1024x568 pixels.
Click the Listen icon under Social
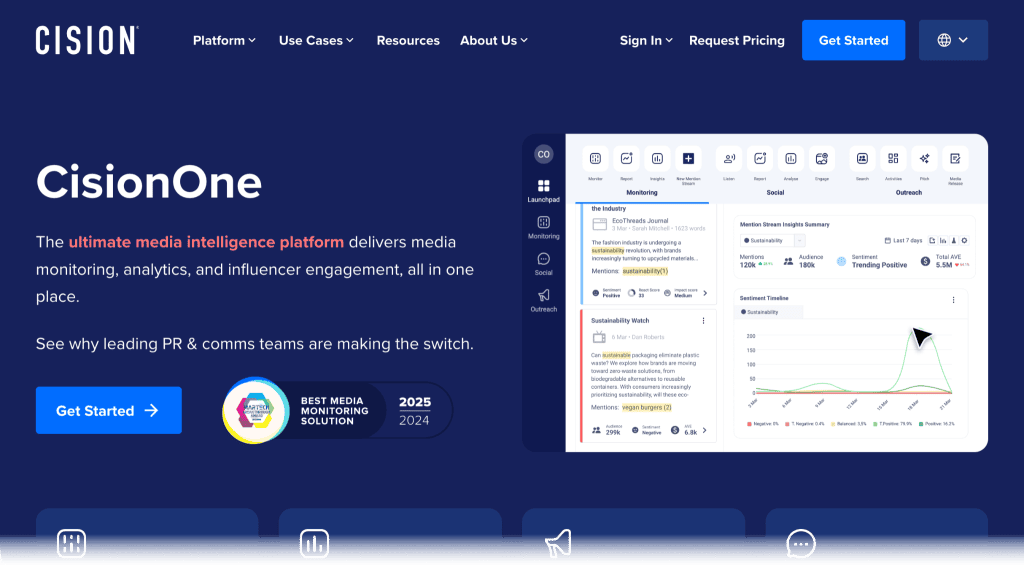point(729,159)
